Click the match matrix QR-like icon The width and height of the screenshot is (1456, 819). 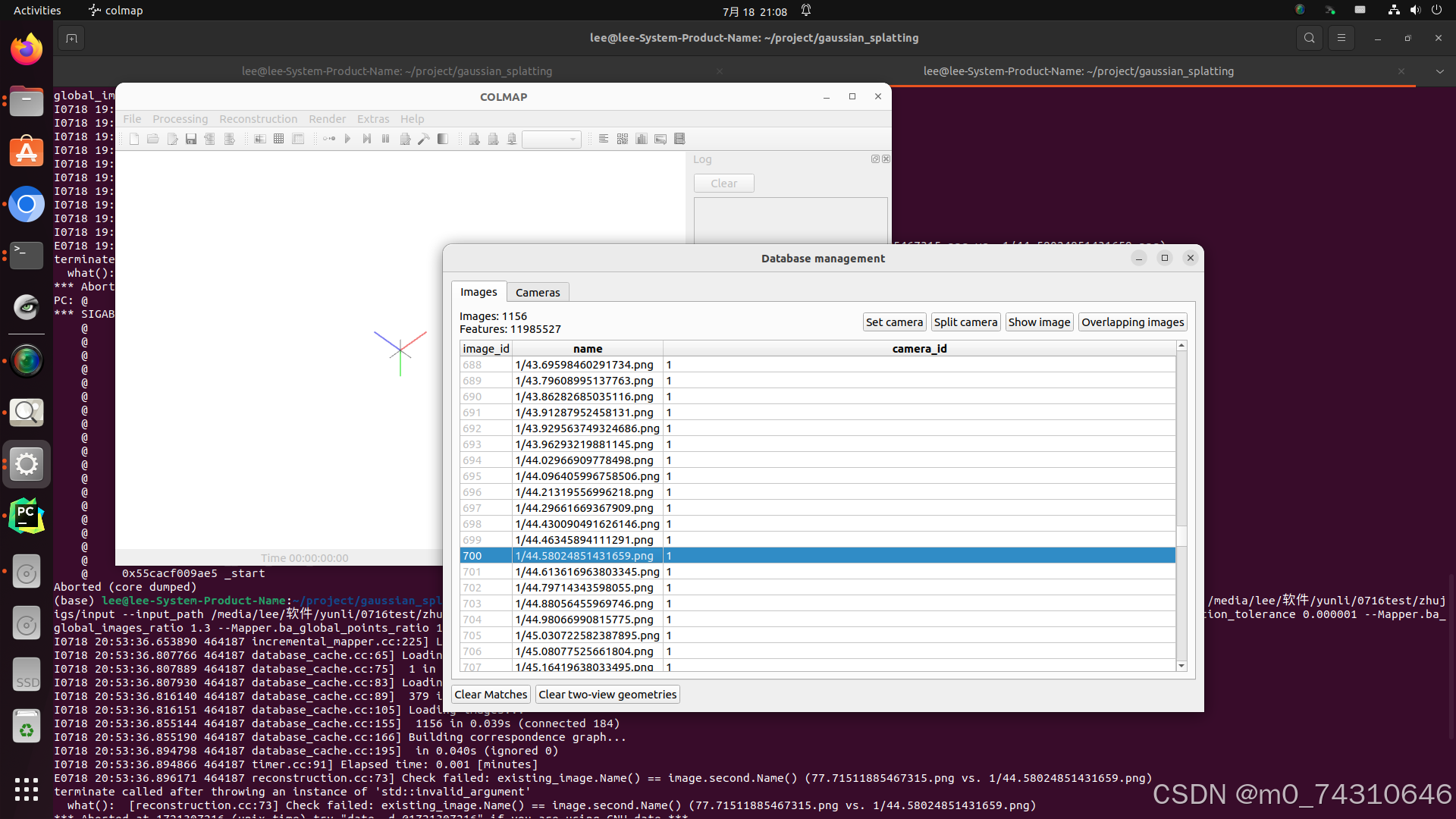(623, 139)
